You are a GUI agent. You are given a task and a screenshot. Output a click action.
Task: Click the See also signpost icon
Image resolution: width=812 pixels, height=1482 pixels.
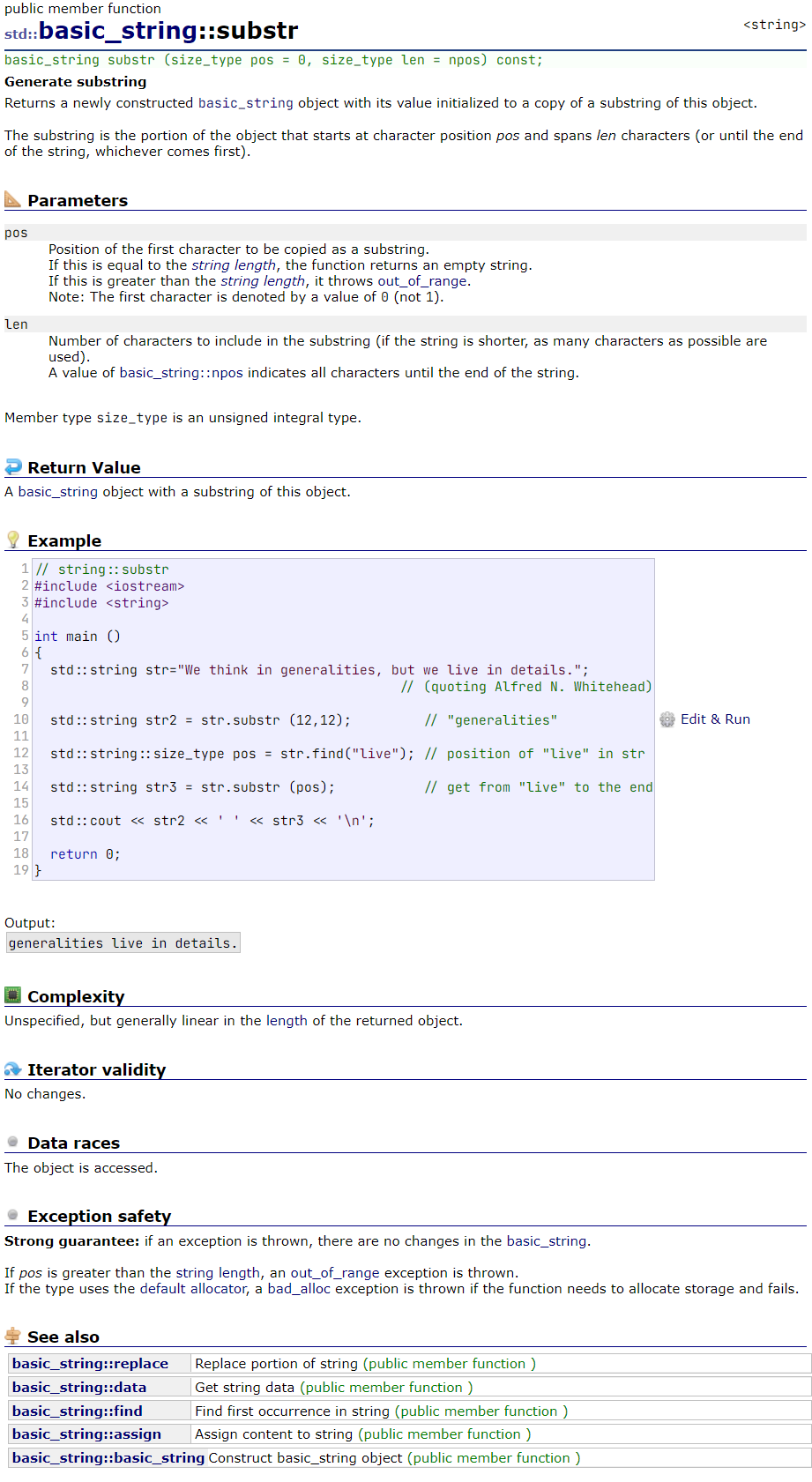pos(12,1336)
